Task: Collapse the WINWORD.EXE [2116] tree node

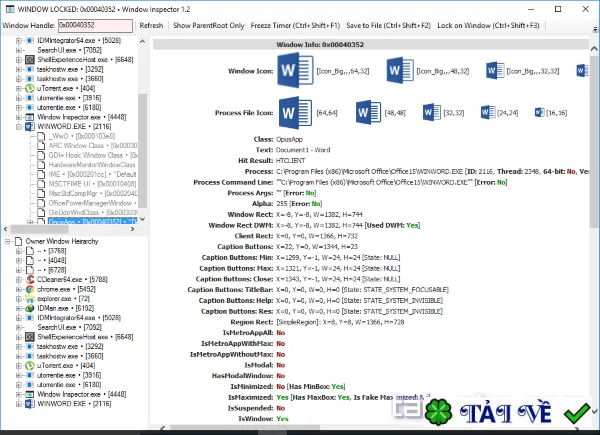Action: 18,127
